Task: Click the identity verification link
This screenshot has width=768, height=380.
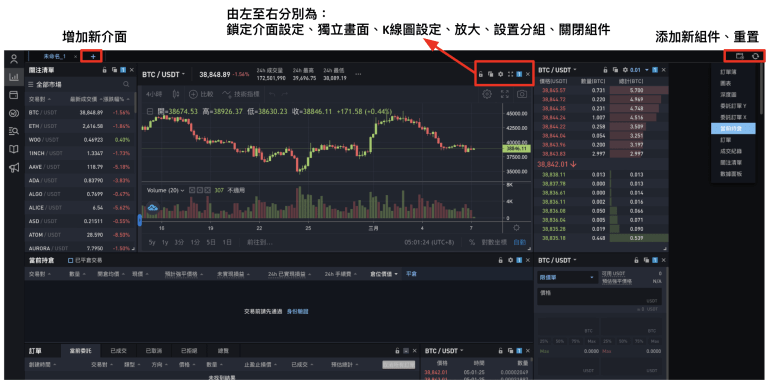Action: click(297, 311)
